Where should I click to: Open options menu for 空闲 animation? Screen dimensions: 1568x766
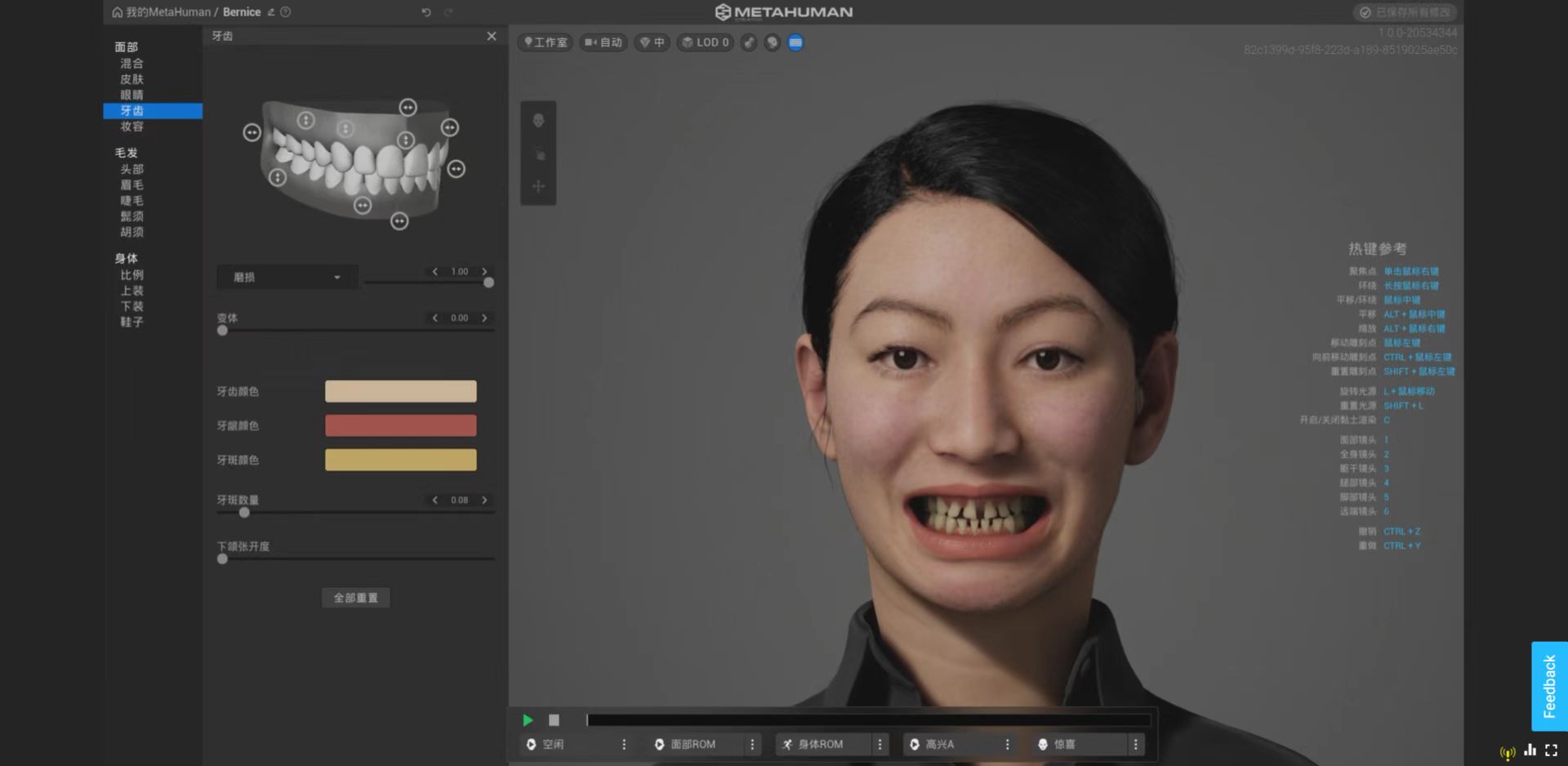[625, 745]
